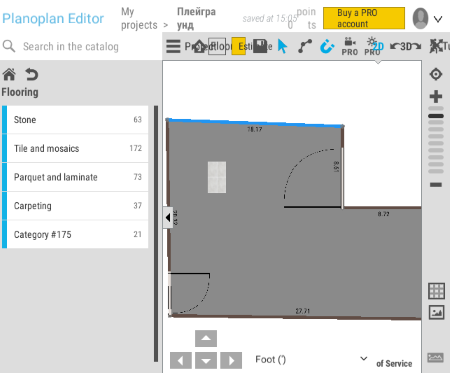
Task: Zoom out with the minus icon
Action: click(x=436, y=185)
